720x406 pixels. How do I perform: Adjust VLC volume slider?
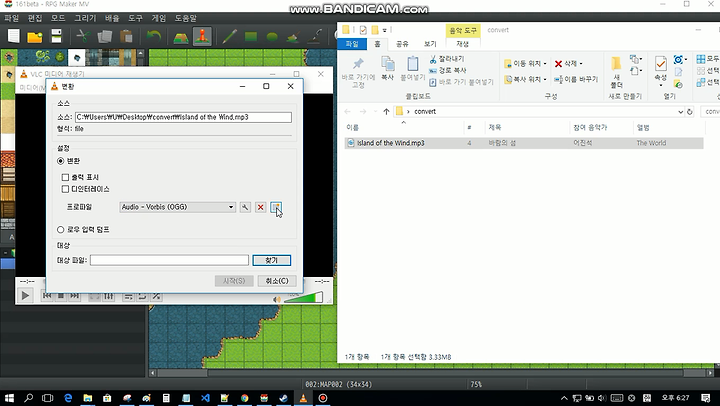tap(304, 298)
